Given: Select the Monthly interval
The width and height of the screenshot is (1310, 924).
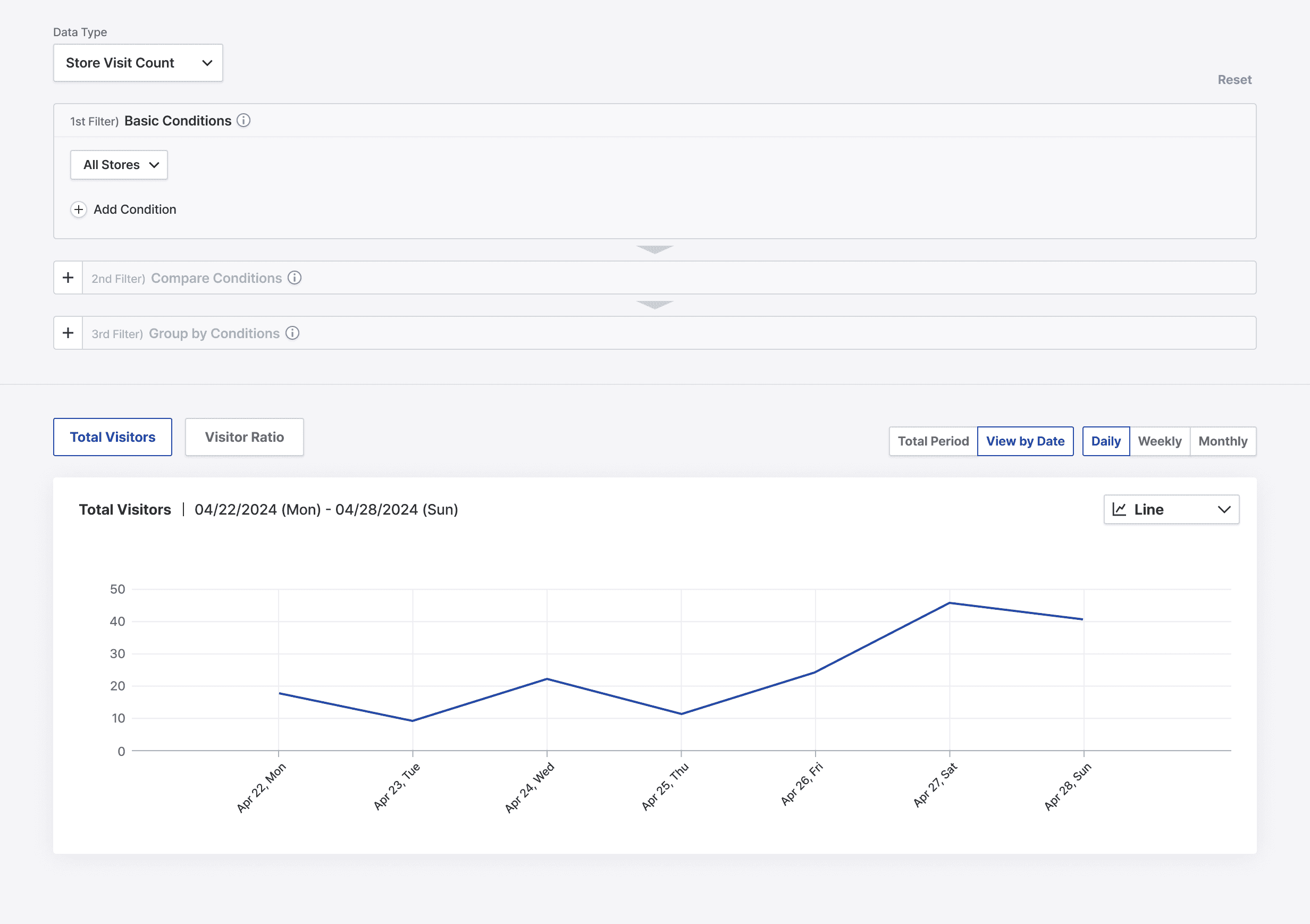Looking at the screenshot, I should click(x=1222, y=441).
